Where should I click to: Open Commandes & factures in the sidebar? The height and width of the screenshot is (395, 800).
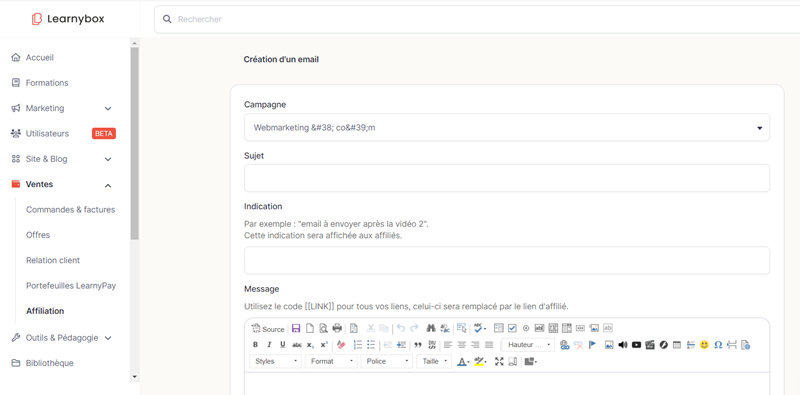pos(70,210)
